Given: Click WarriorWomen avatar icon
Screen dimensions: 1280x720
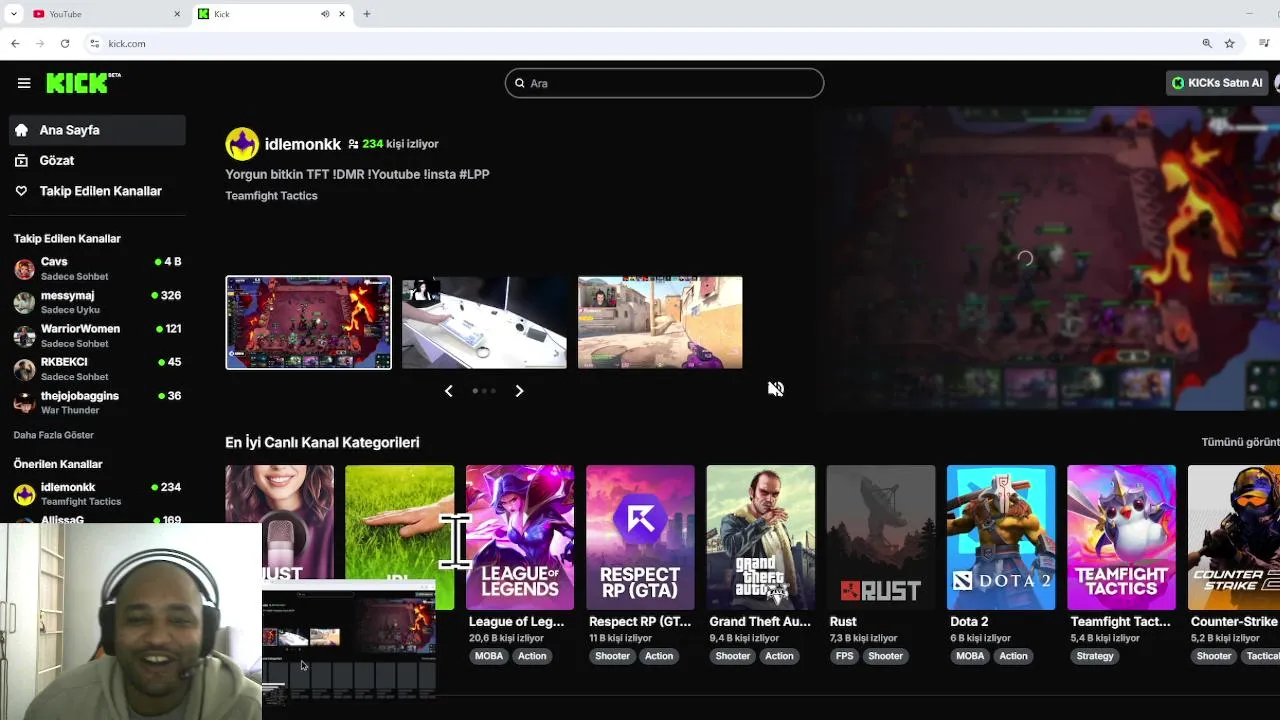Looking at the screenshot, I should point(24,336).
